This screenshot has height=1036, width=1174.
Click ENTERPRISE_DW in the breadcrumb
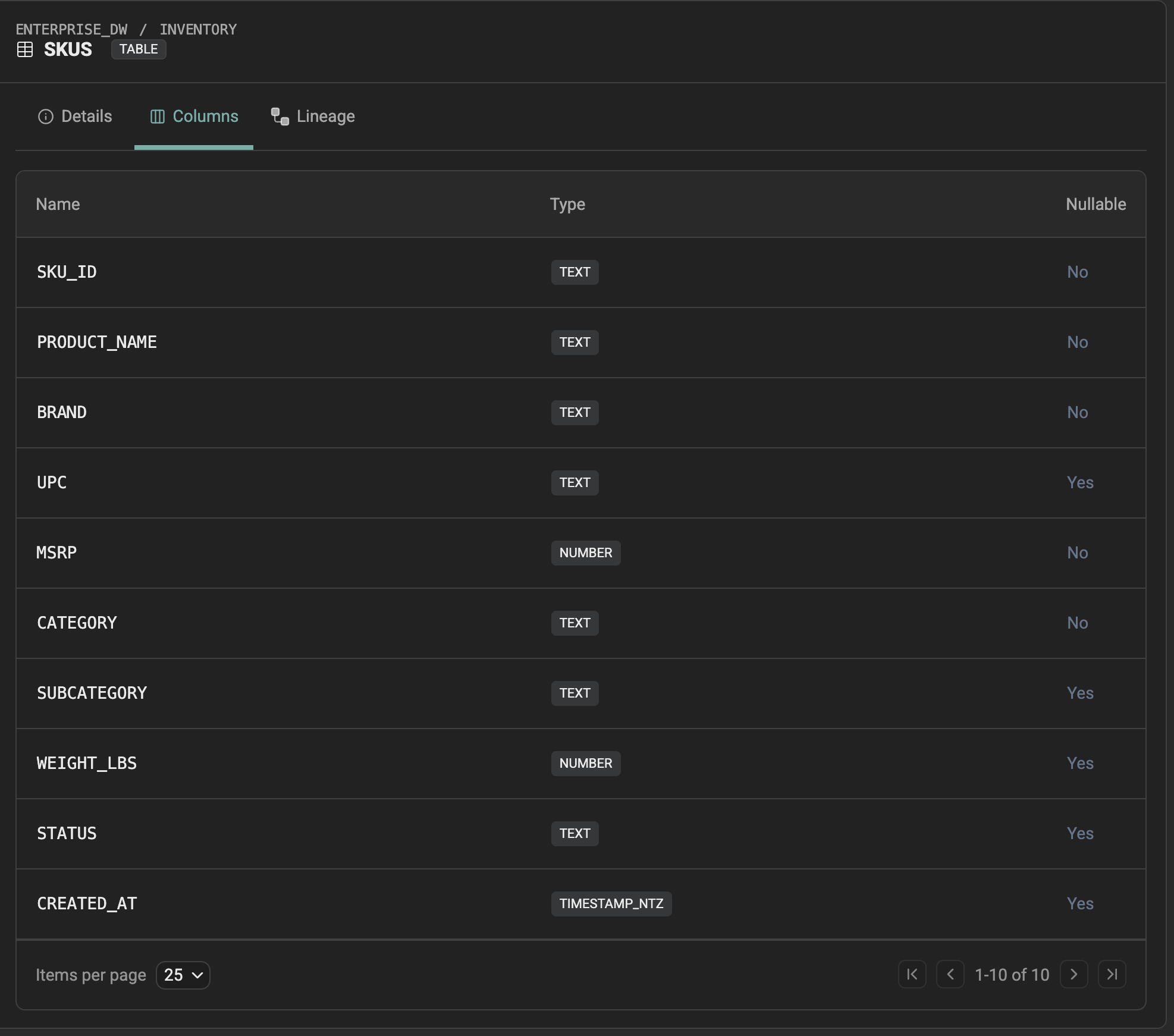71,29
